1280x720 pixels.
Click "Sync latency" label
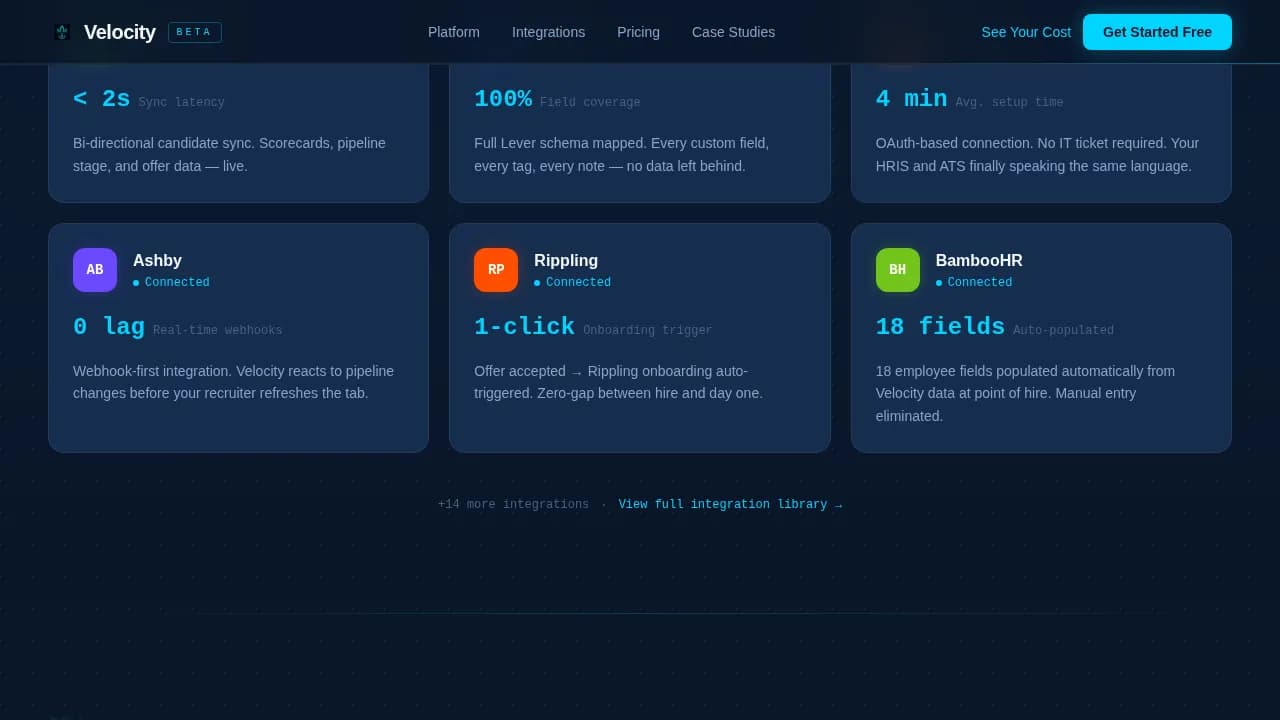(x=181, y=103)
